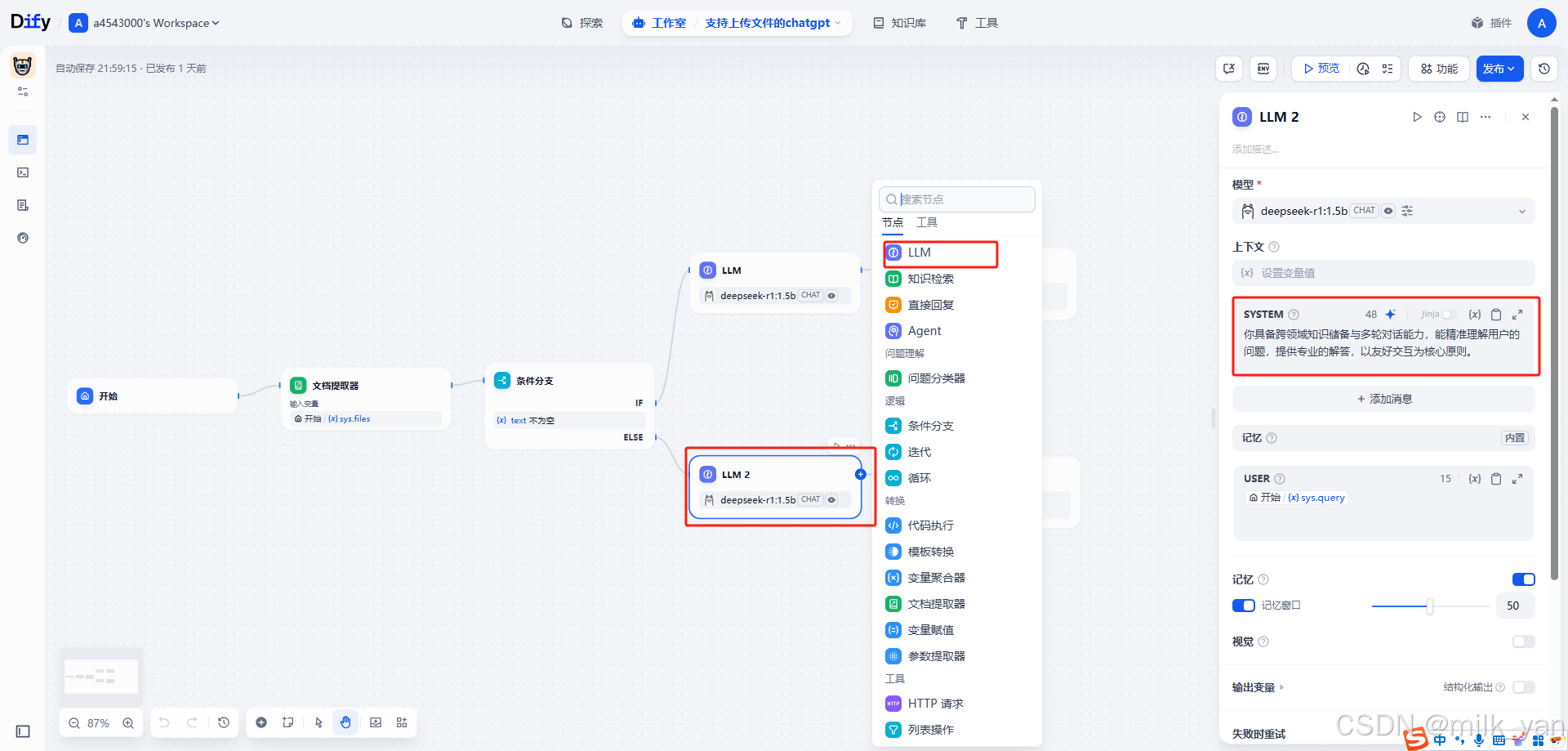The width and height of the screenshot is (1568, 751).
Task: Open the 发布 publish dropdown
Action: pyautogui.click(x=1499, y=69)
